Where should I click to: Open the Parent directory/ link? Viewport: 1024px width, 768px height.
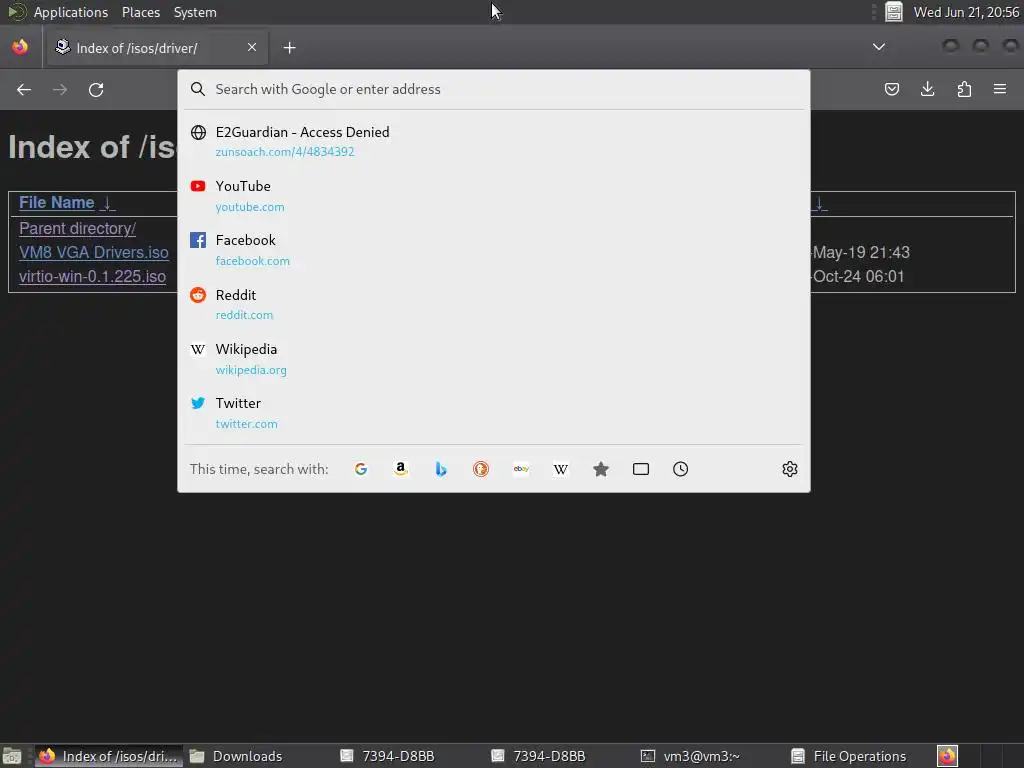point(78,229)
